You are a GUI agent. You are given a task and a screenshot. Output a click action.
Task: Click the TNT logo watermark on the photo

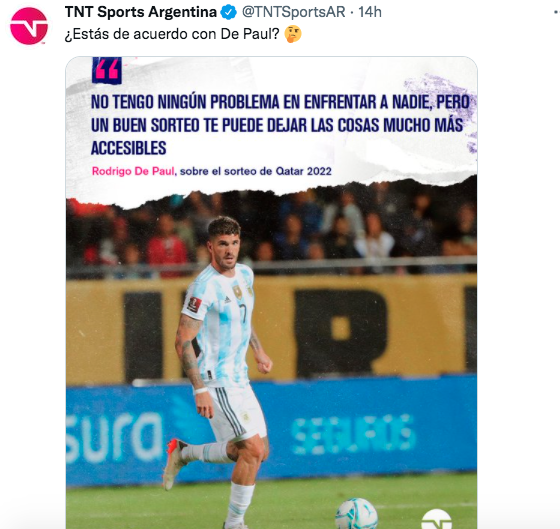(x=436, y=519)
